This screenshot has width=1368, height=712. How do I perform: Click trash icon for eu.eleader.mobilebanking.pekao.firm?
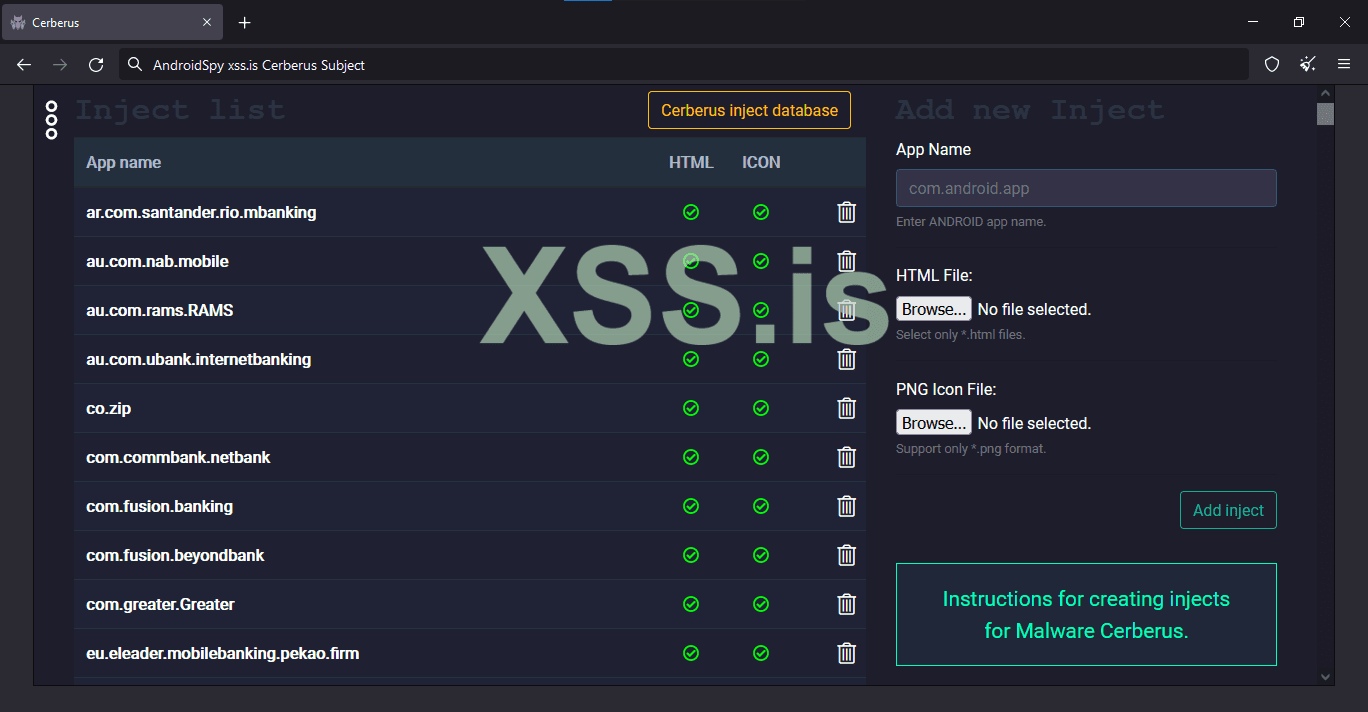point(846,653)
